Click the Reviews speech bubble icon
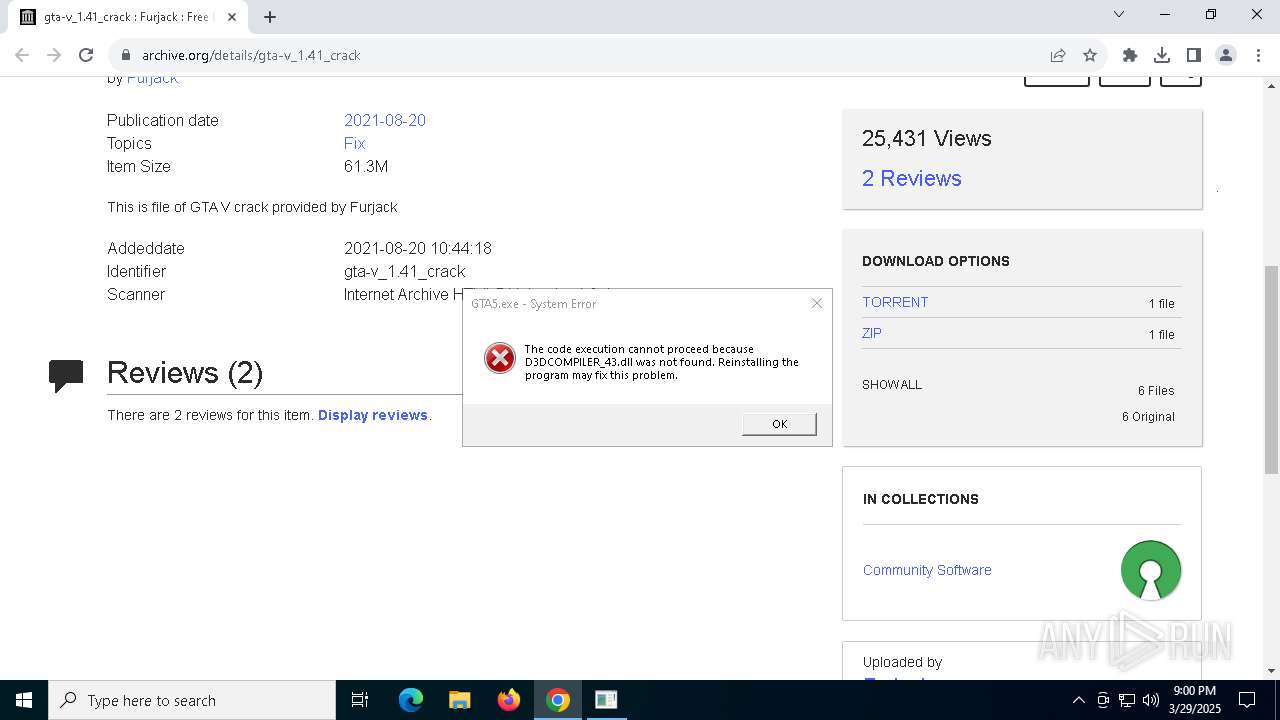 pyautogui.click(x=66, y=376)
